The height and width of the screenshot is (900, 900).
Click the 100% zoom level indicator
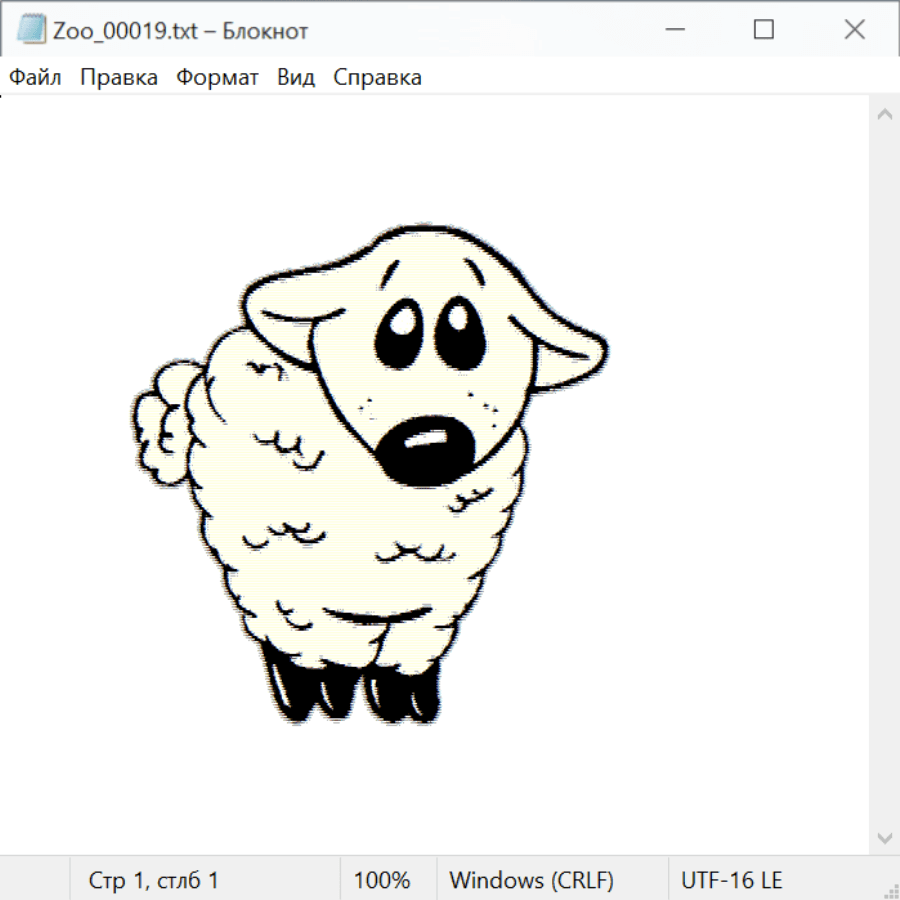point(382,880)
